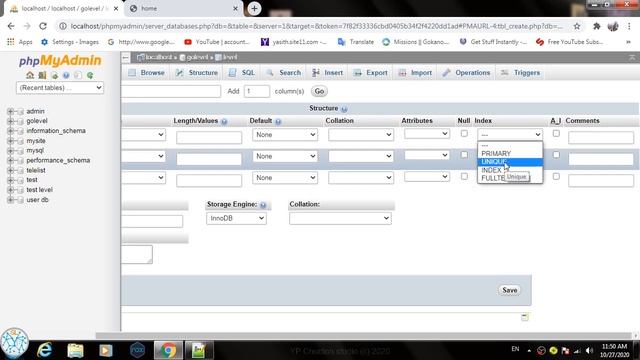Viewport: 640px width, 360px height.
Task: Reload the page in the browser
Action: [x=43, y=26]
